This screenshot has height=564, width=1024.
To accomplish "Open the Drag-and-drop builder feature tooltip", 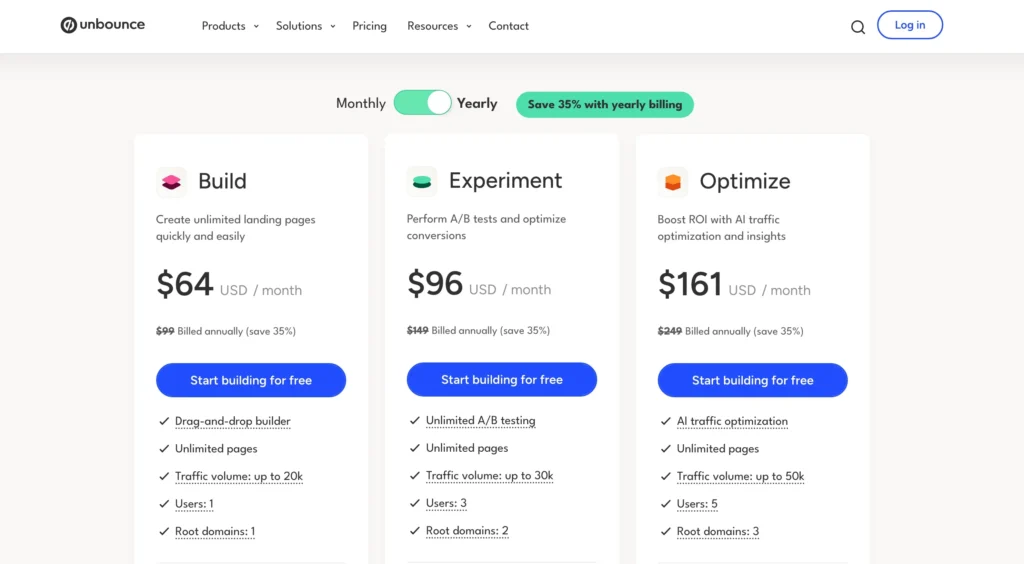I will (232, 422).
